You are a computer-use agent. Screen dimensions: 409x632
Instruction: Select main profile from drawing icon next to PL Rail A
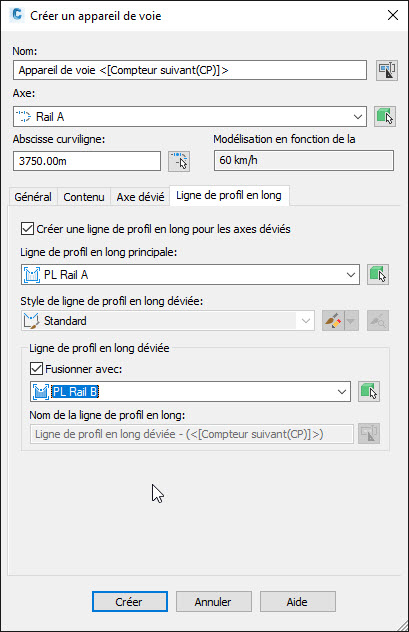click(x=378, y=274)
